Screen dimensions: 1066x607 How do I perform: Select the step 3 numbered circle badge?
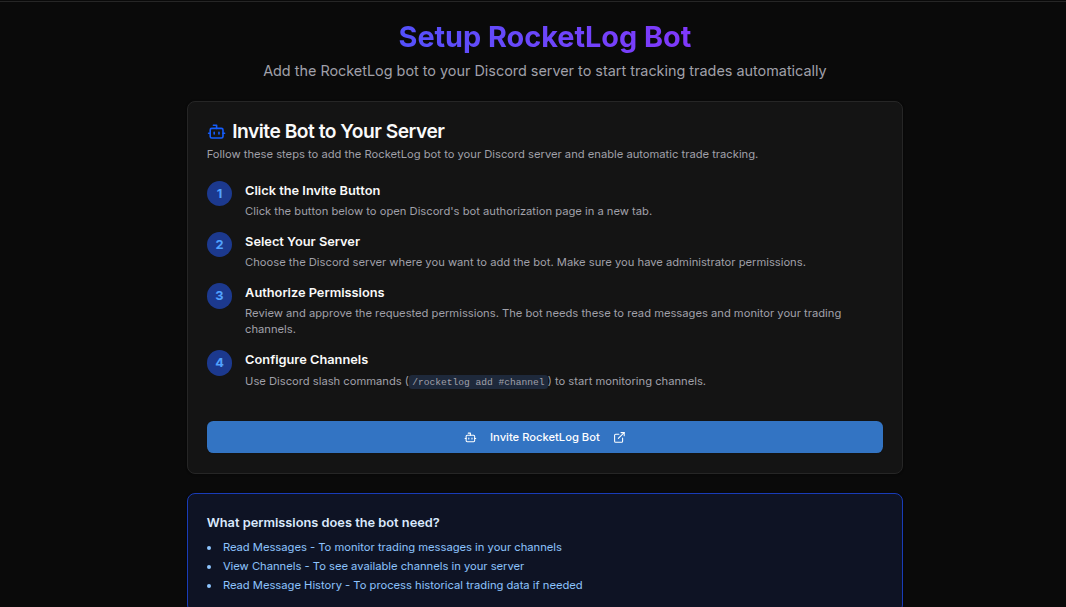(219, 295)
